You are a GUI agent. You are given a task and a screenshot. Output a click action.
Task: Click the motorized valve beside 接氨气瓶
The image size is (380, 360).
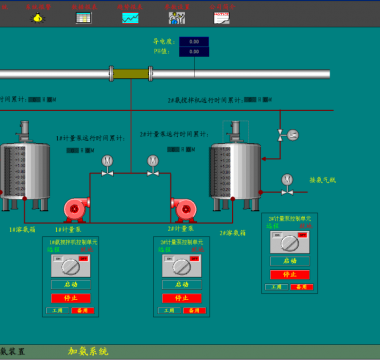(x=287, y=184)
